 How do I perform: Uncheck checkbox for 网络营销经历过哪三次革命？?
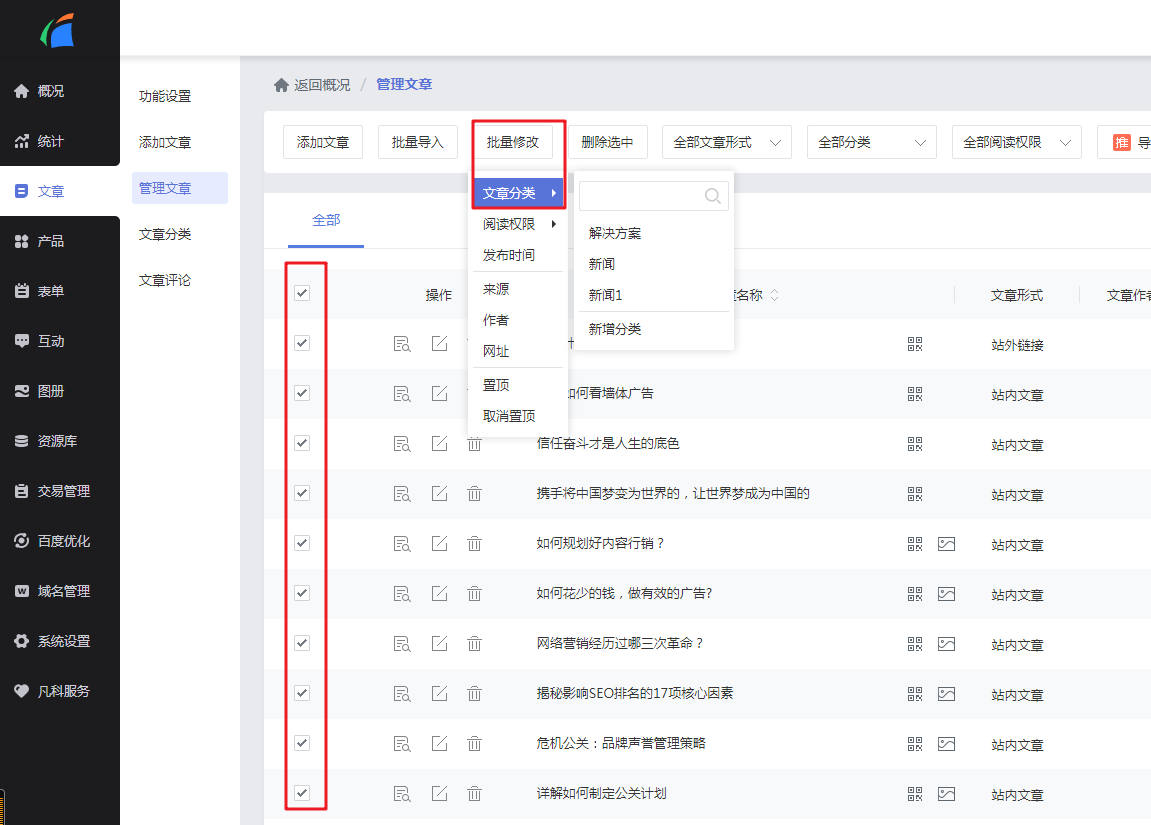click(x=302, y=643)
